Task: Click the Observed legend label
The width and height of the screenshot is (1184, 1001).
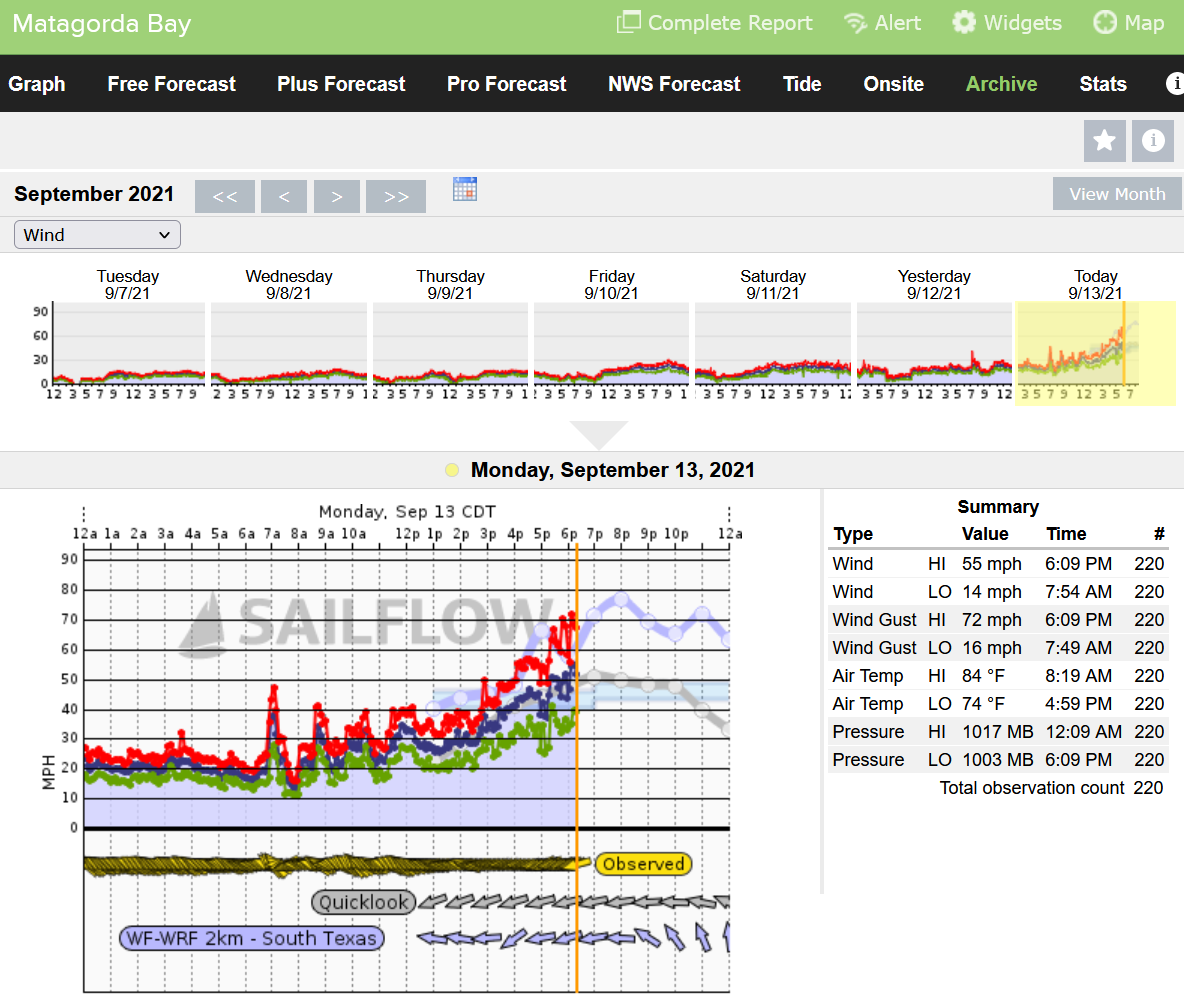Action: [643, 864]
